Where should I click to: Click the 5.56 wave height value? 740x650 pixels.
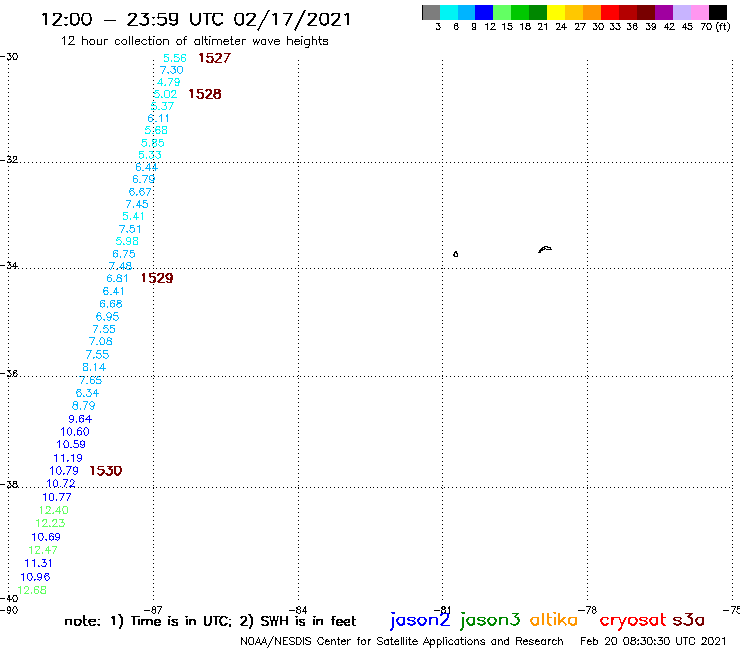[x=175, y=58]
